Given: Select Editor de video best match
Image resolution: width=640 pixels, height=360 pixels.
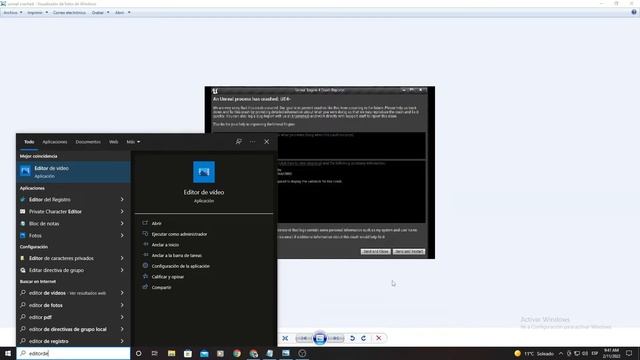Looking at the screenshot, I should pos(73,172).
